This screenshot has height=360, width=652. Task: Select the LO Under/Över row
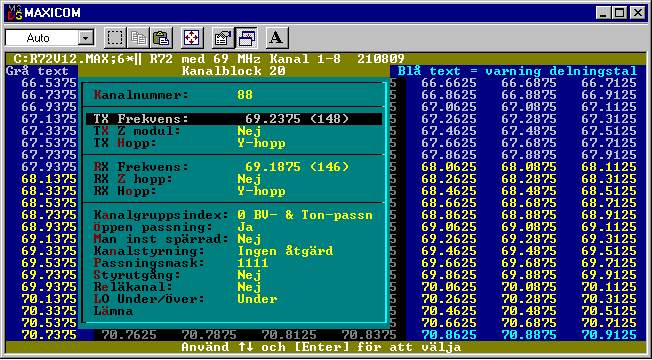(x=234, y=299)
